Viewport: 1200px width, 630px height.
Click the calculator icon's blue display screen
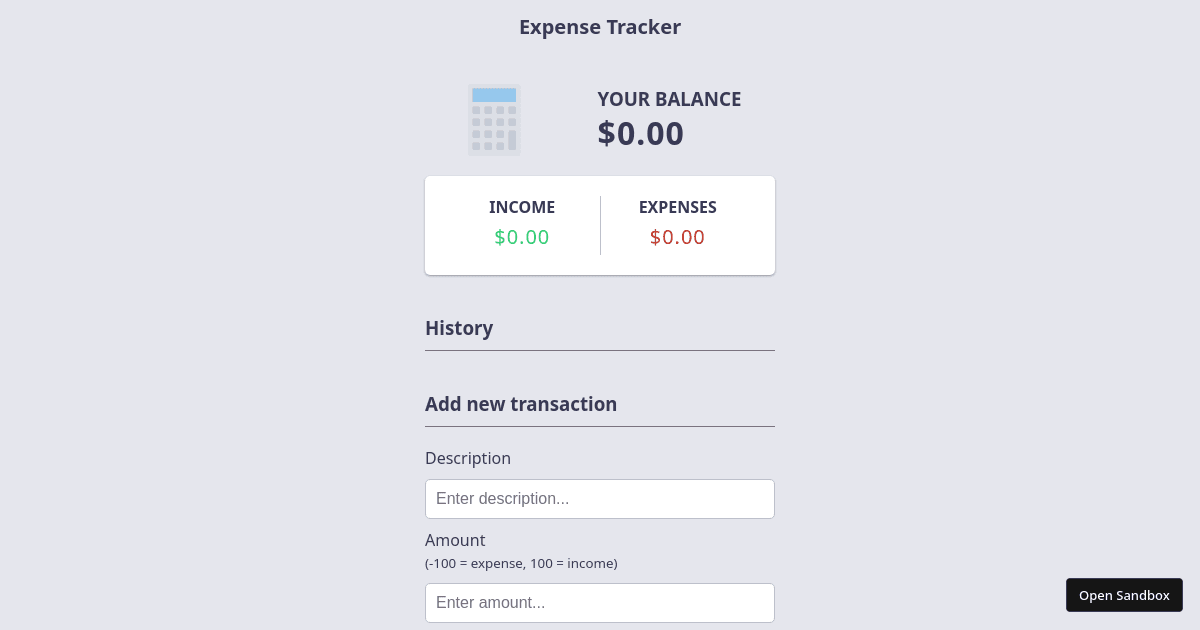pos(494,95)
